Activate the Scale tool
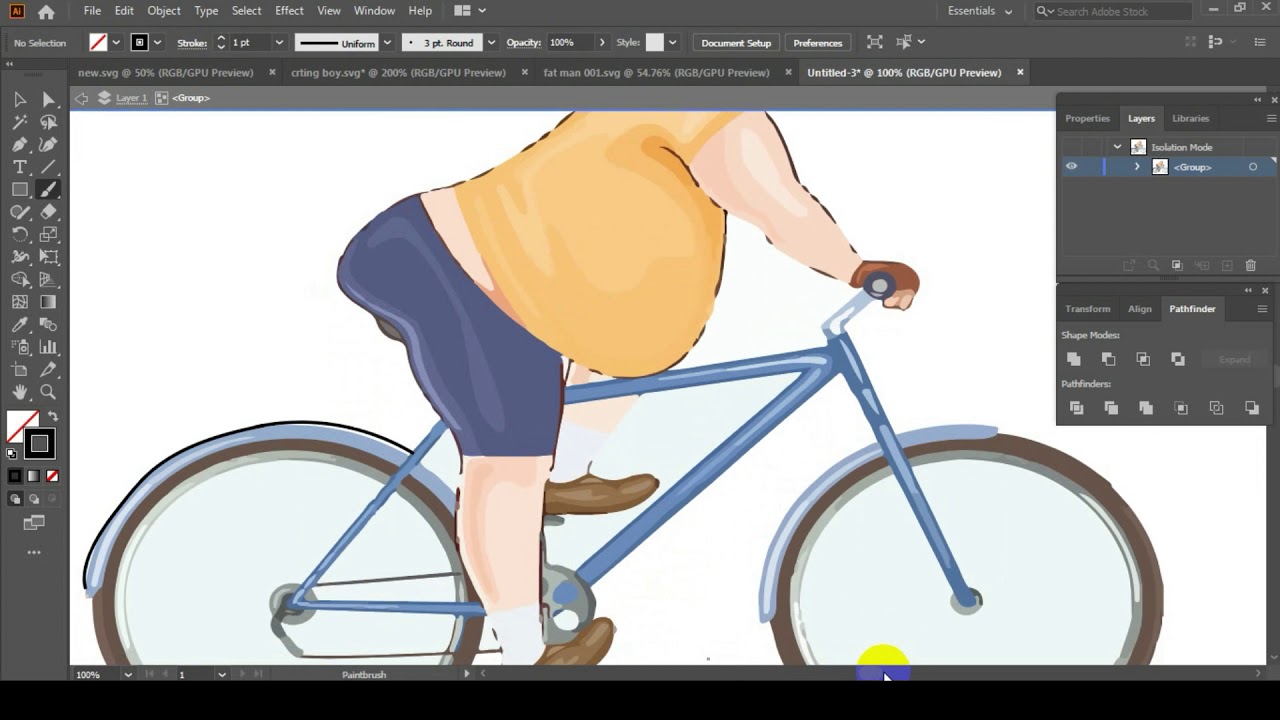This screenshot has width=1280, height=720. (x=48, y=235)
